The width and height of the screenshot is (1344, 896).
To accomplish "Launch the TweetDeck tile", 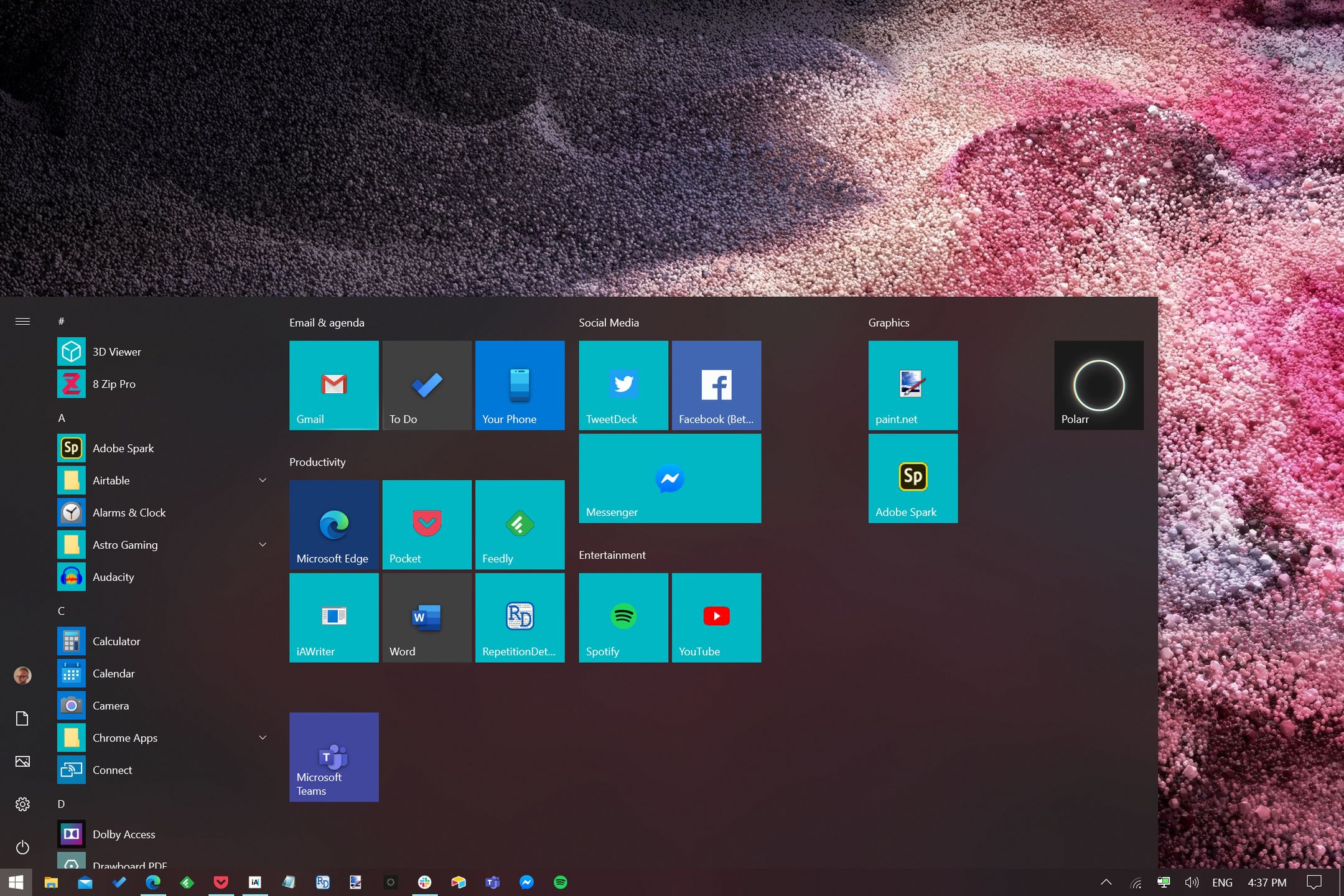I will pyautogui.click(x=623, y=385).
